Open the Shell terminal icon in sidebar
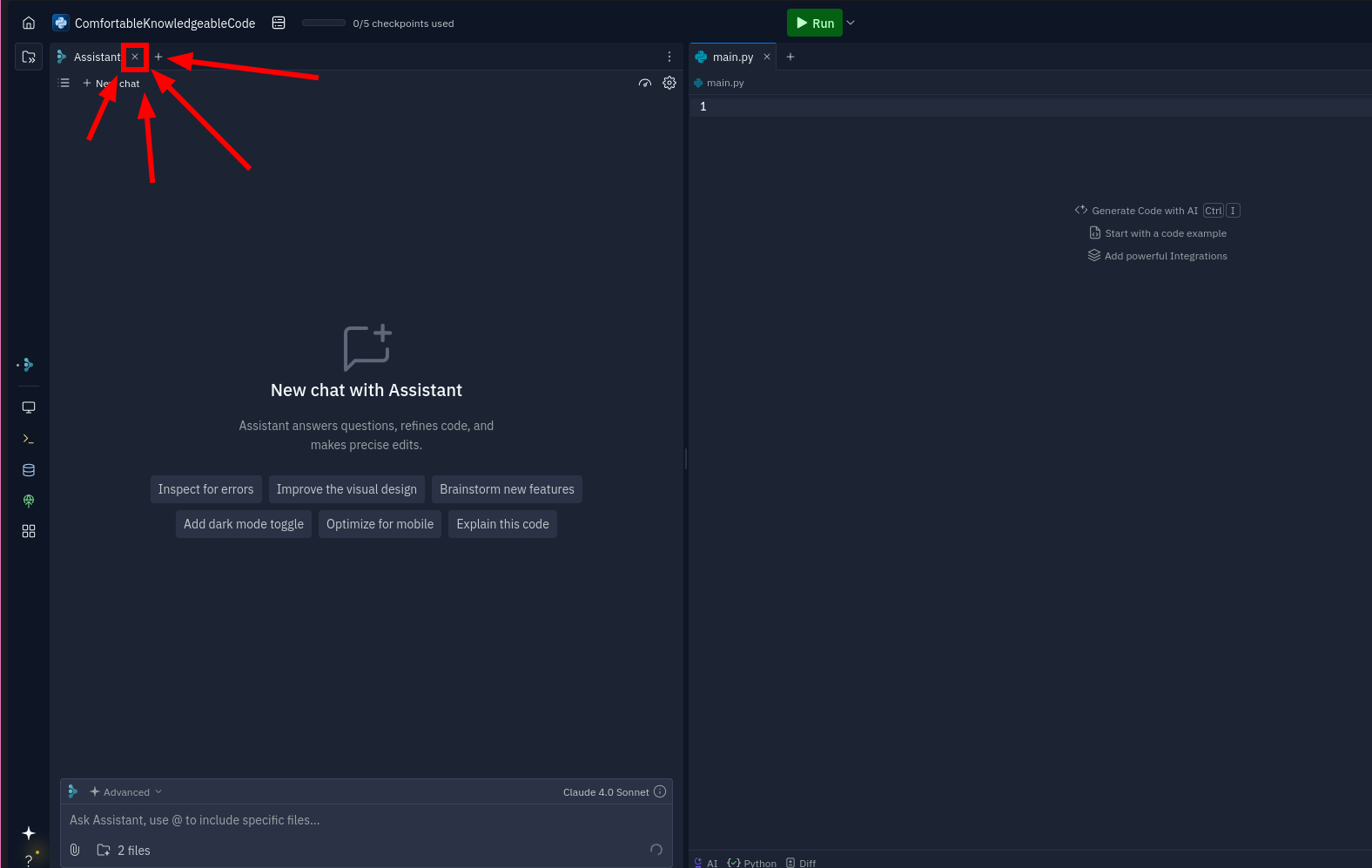This screenshot has width=1372, height=868. (29, 439)
